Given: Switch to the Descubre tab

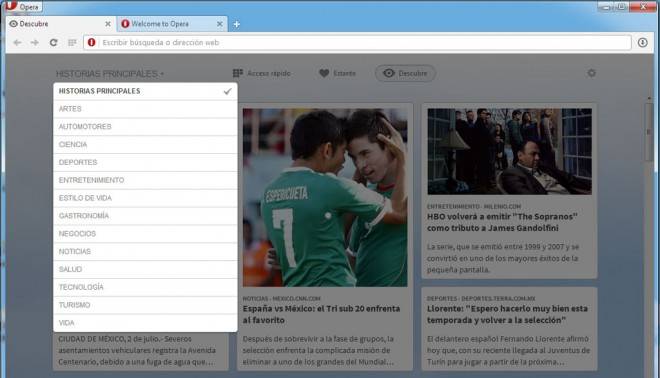Looking at the screenshot, I should (x=60, y=24).
